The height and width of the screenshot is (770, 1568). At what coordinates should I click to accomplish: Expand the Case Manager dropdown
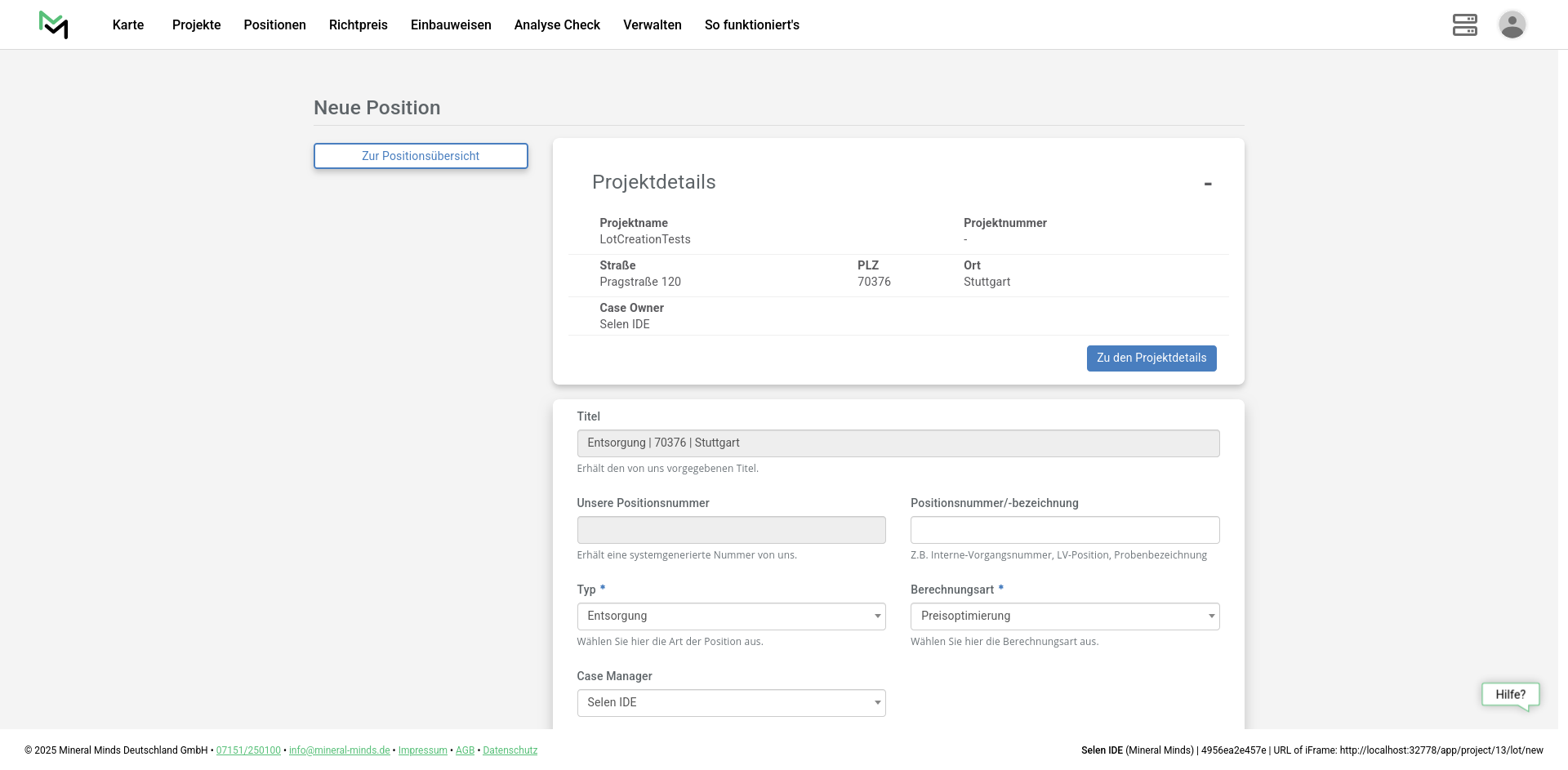point(731,703)
